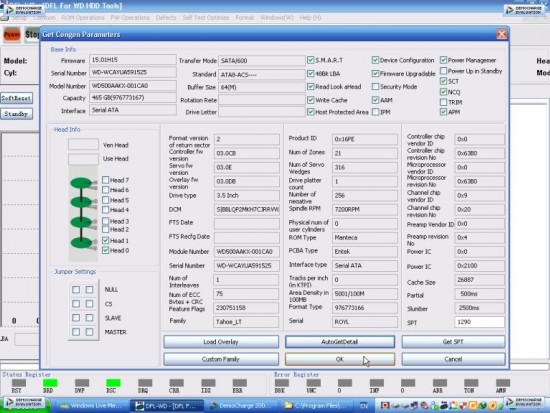Toggle the APM checkbox
The width and height of the screenshot is (550, 413).
pos(443,112)
